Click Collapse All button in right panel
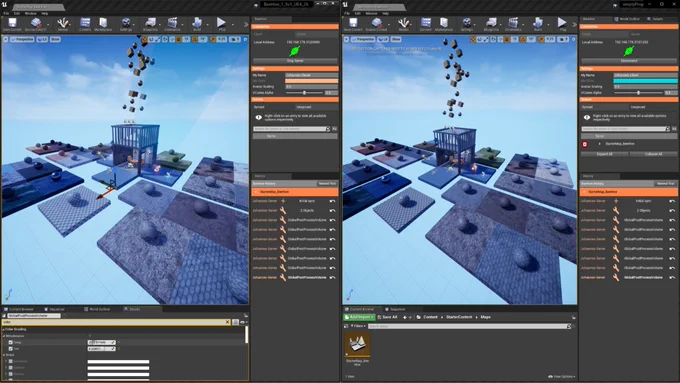Image resolution: width=680 pixels, height=383 pixels. click(653, 154)
